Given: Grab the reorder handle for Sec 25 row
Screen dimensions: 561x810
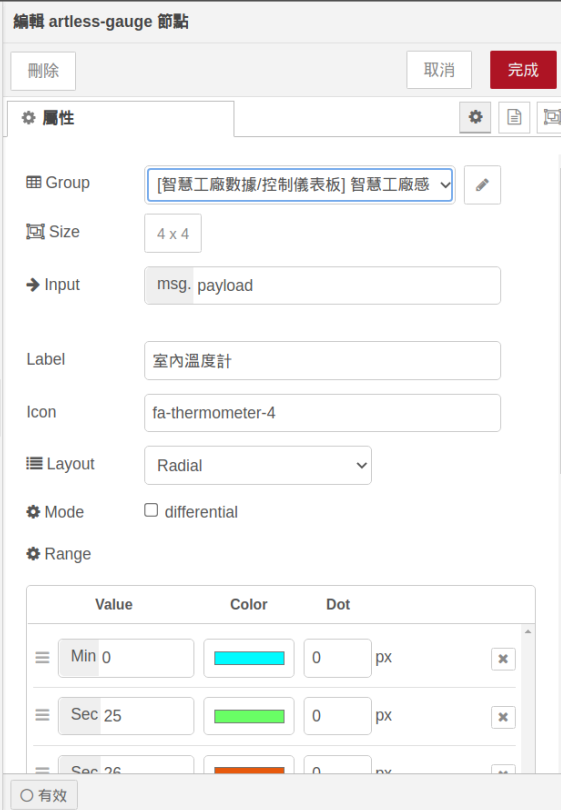Looking at the screenshot, I should (x=42, y=715).
